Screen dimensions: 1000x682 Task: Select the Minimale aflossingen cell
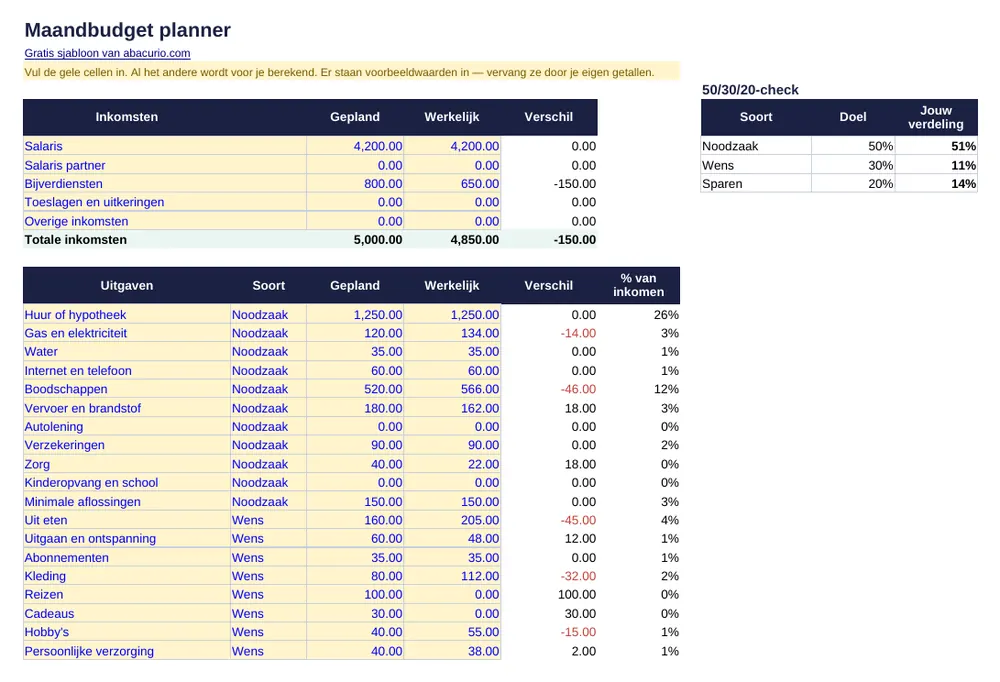point(127,502)
